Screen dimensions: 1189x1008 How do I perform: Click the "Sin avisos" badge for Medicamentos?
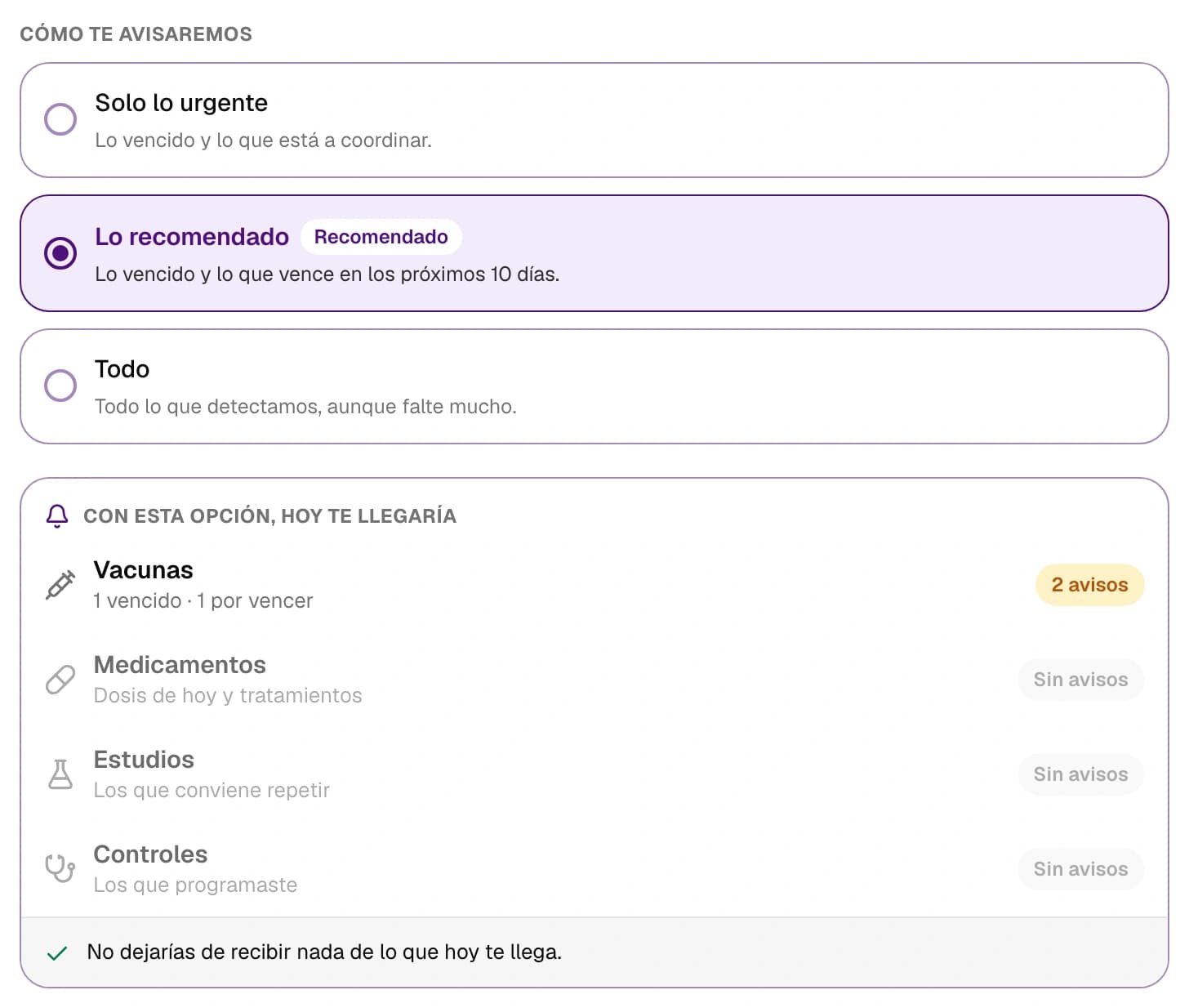(1080, 680)
